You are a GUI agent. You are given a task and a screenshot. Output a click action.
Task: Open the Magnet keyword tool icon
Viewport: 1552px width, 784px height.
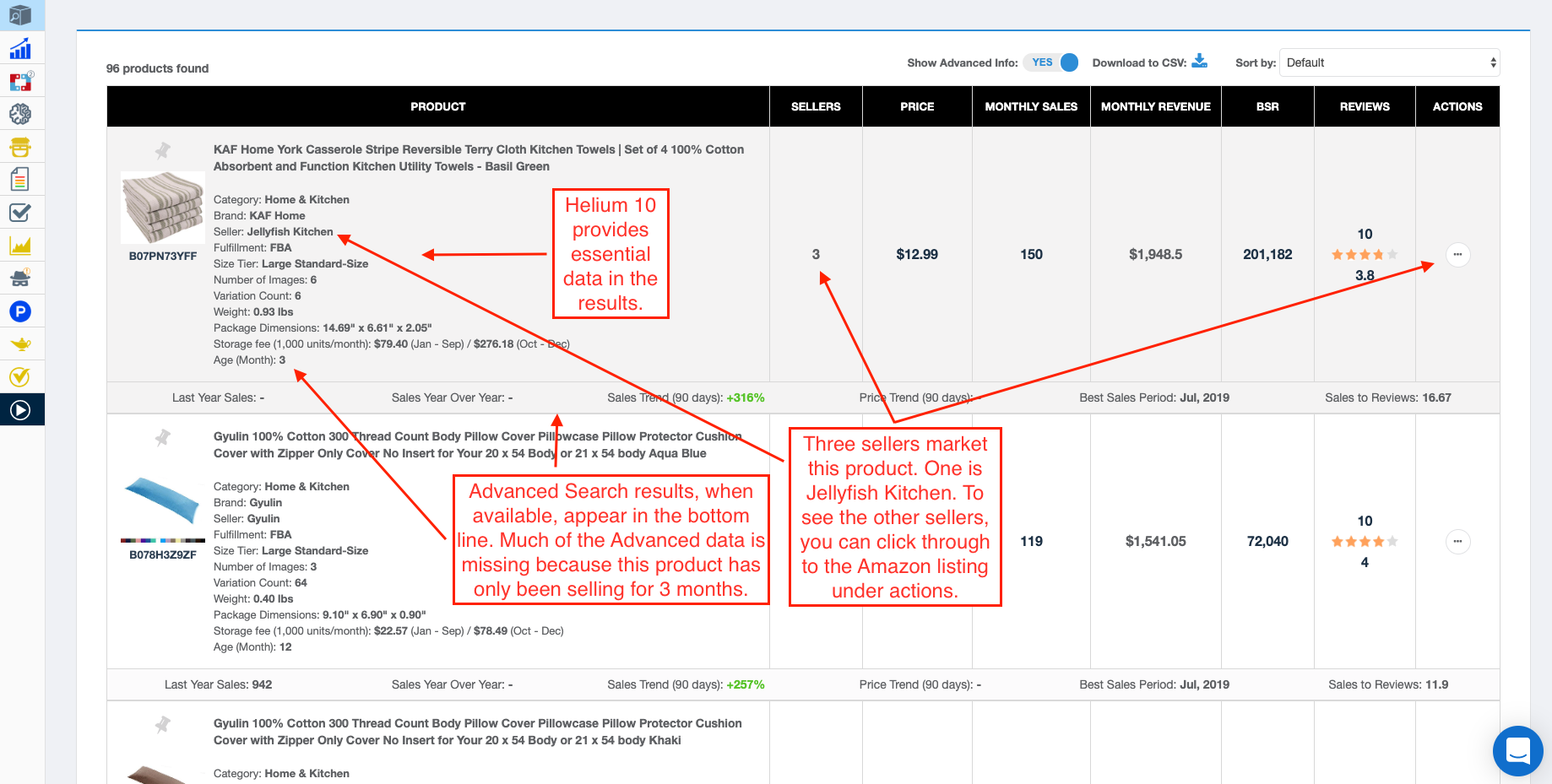point(20,81)
